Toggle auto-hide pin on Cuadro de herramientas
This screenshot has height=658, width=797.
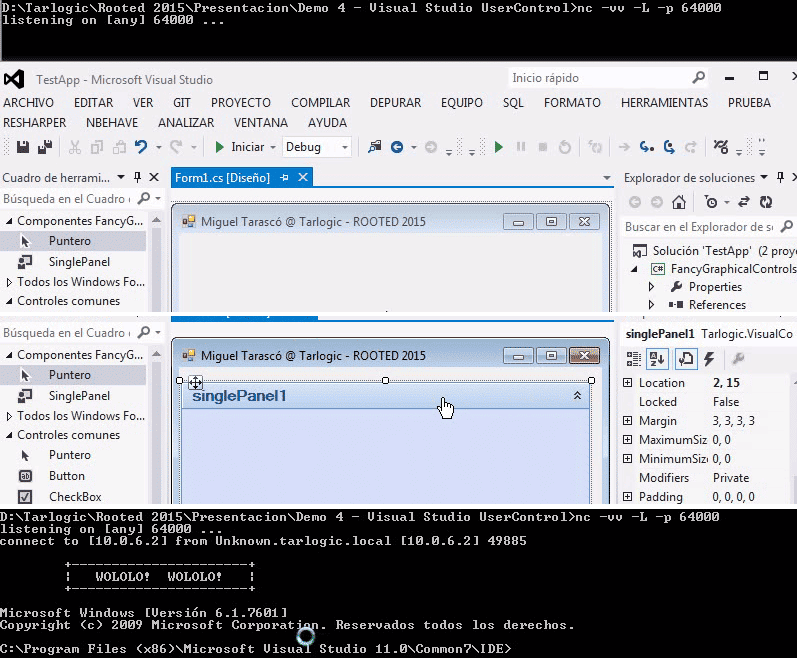coord(137,177)
